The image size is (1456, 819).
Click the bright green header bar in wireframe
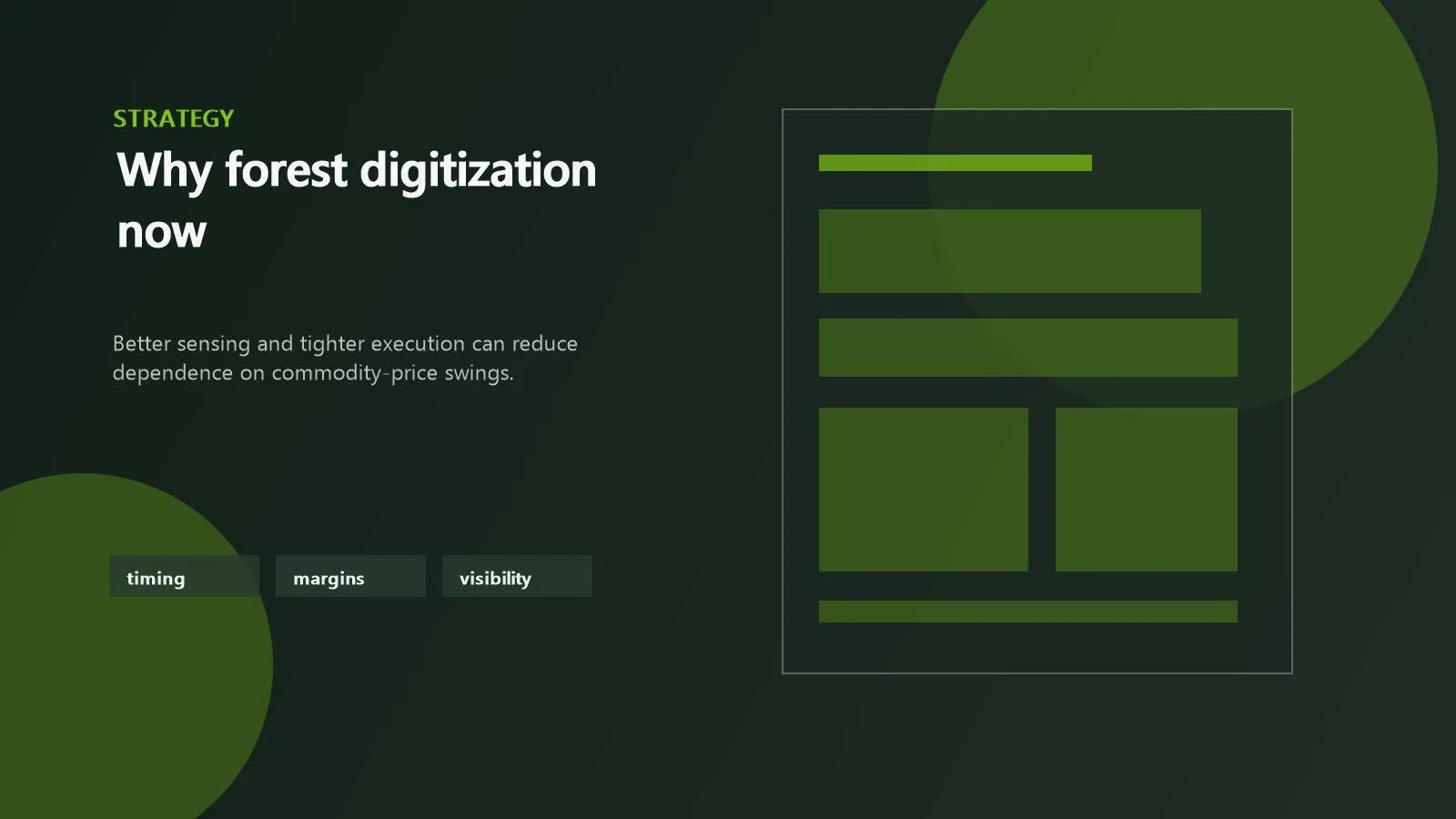click(955, 163)
